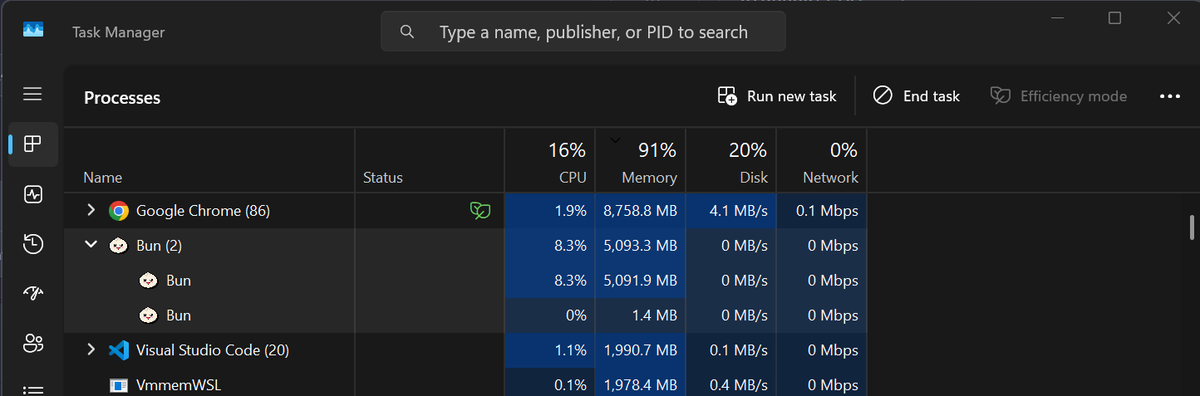The width and height of the screenshot is (1200, 396).
Task: Click the green efficiency leaf on Chrome row
Action: coord(481,211)
